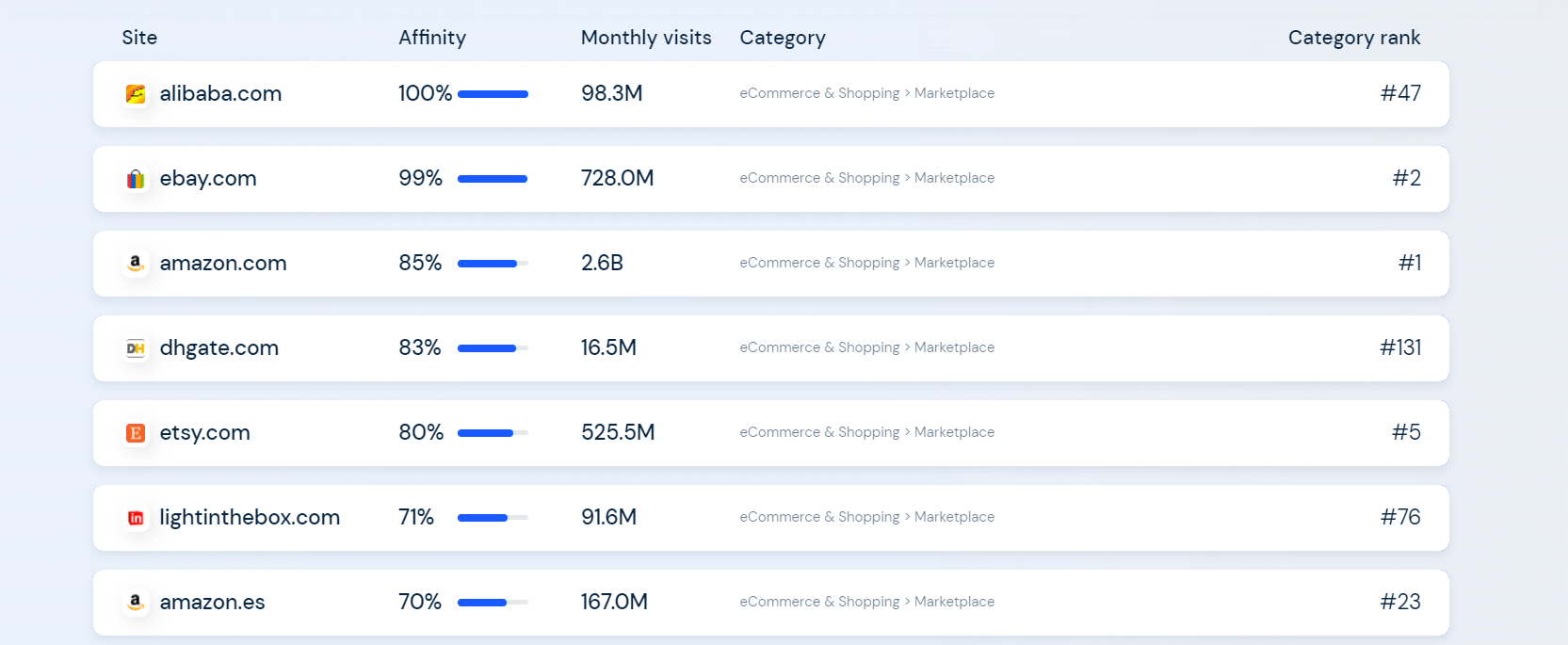The height and width of the screenshot is (645, 1568).
Task: Click the Marketplace category in dhgate.com row
Action: coord(954,347)
